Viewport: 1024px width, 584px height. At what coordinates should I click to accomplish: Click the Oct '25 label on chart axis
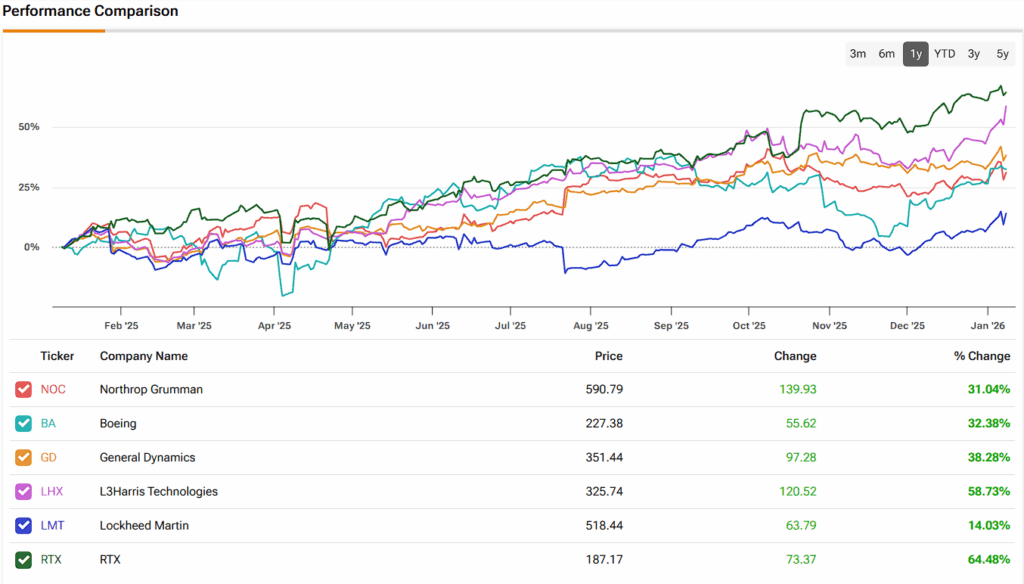click(748, 325)
